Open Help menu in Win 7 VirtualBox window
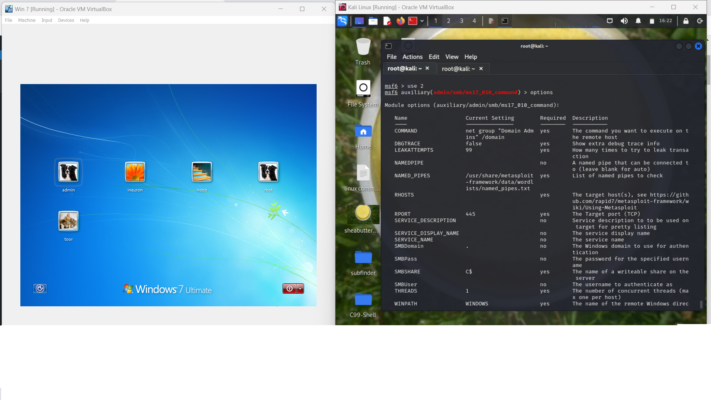 (x=84, y=20)
